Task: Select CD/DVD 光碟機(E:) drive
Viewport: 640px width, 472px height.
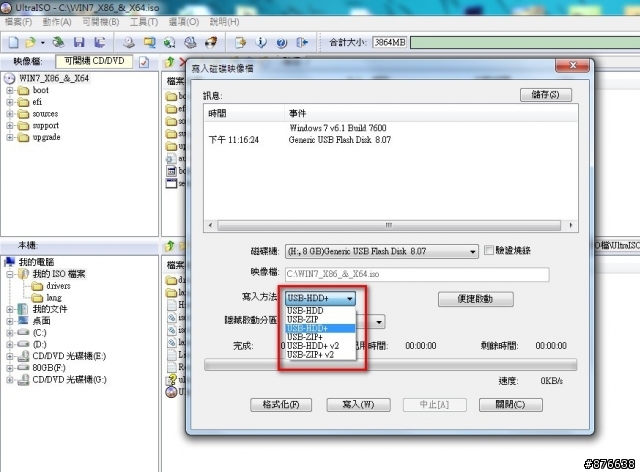Action: click(x=69, y=356)
